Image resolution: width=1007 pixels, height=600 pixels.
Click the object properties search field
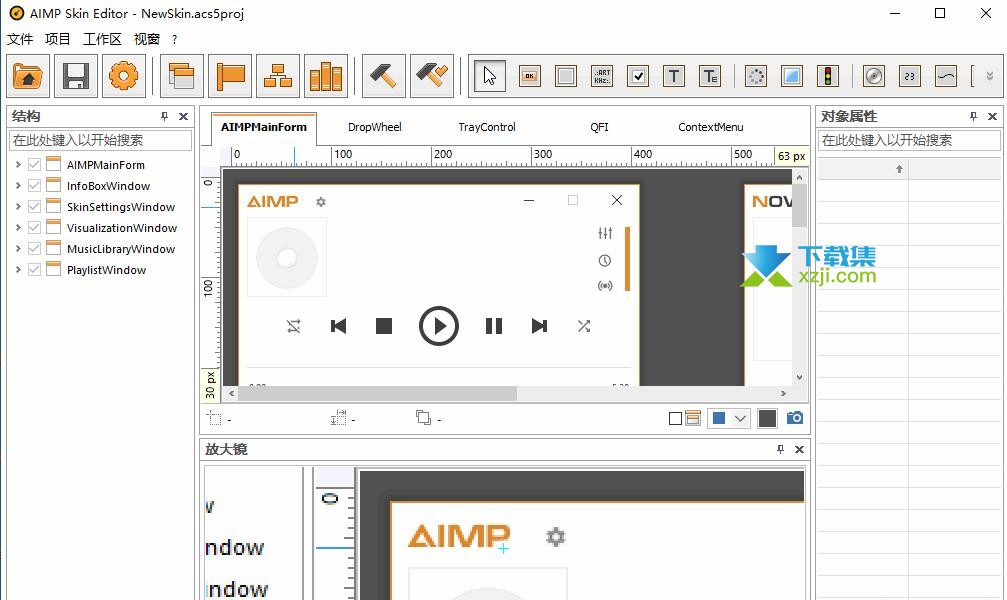click(x=909, y=140)
